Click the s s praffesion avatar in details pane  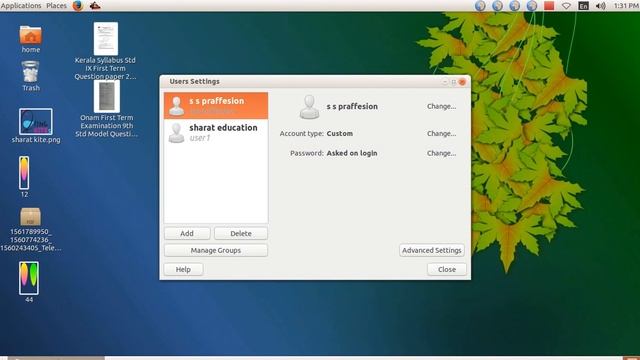(309, 107)
